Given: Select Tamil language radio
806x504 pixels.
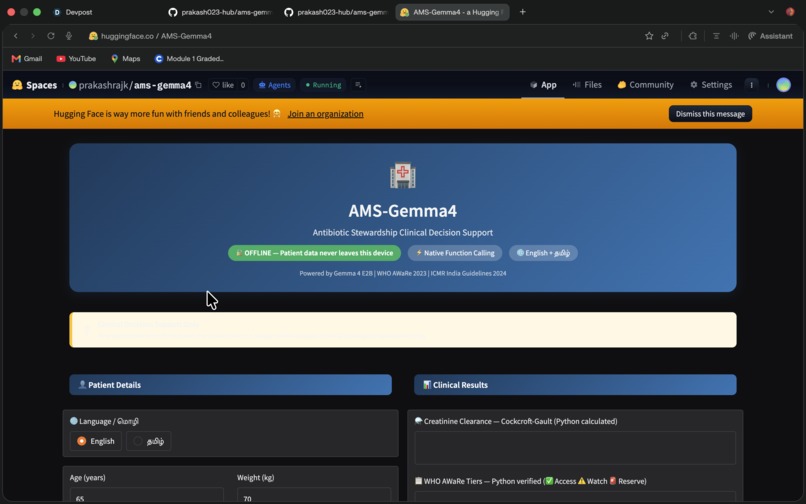Looking at the screenshot, I should click(x=149, y=441).
